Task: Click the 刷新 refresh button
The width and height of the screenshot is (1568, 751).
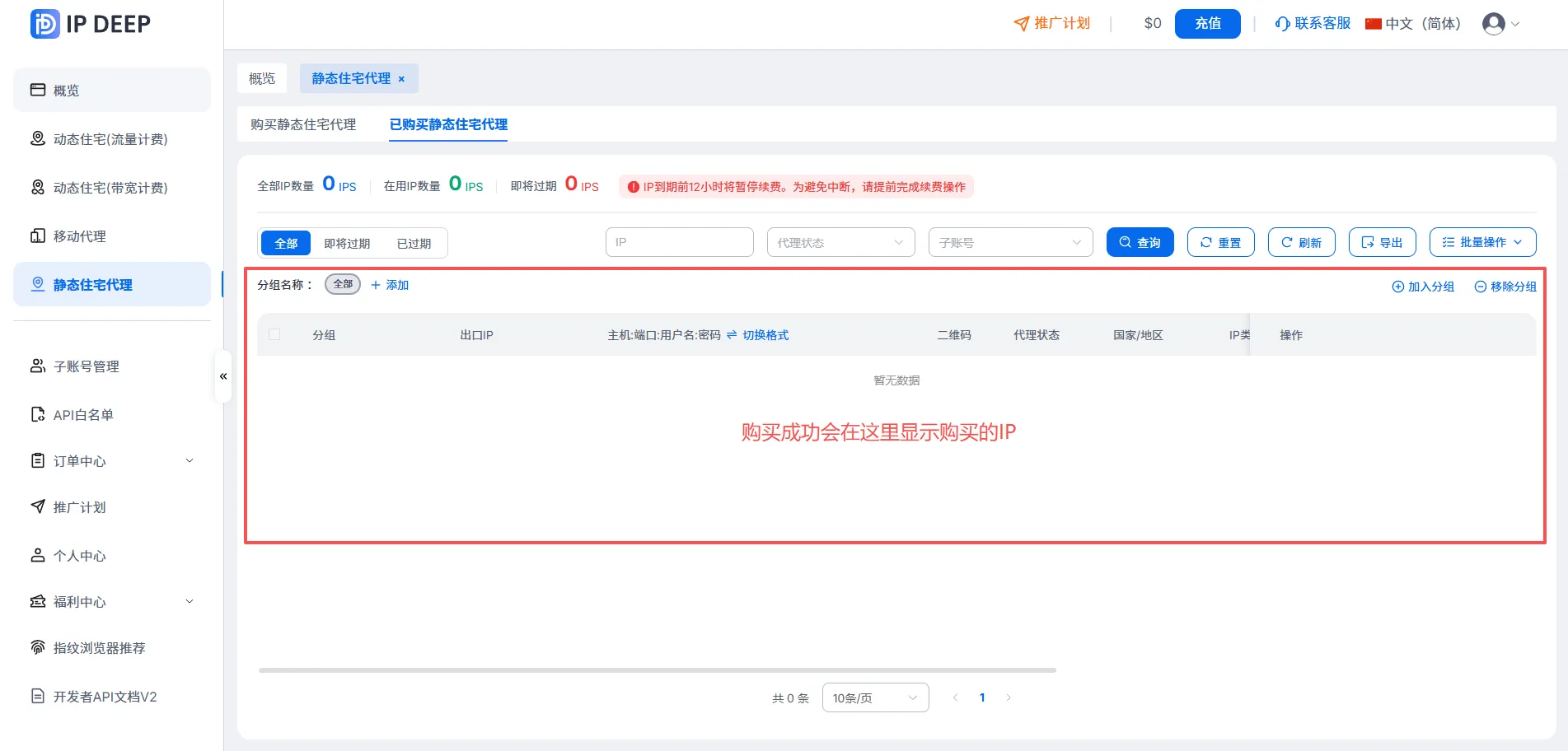Action: 1302,242
